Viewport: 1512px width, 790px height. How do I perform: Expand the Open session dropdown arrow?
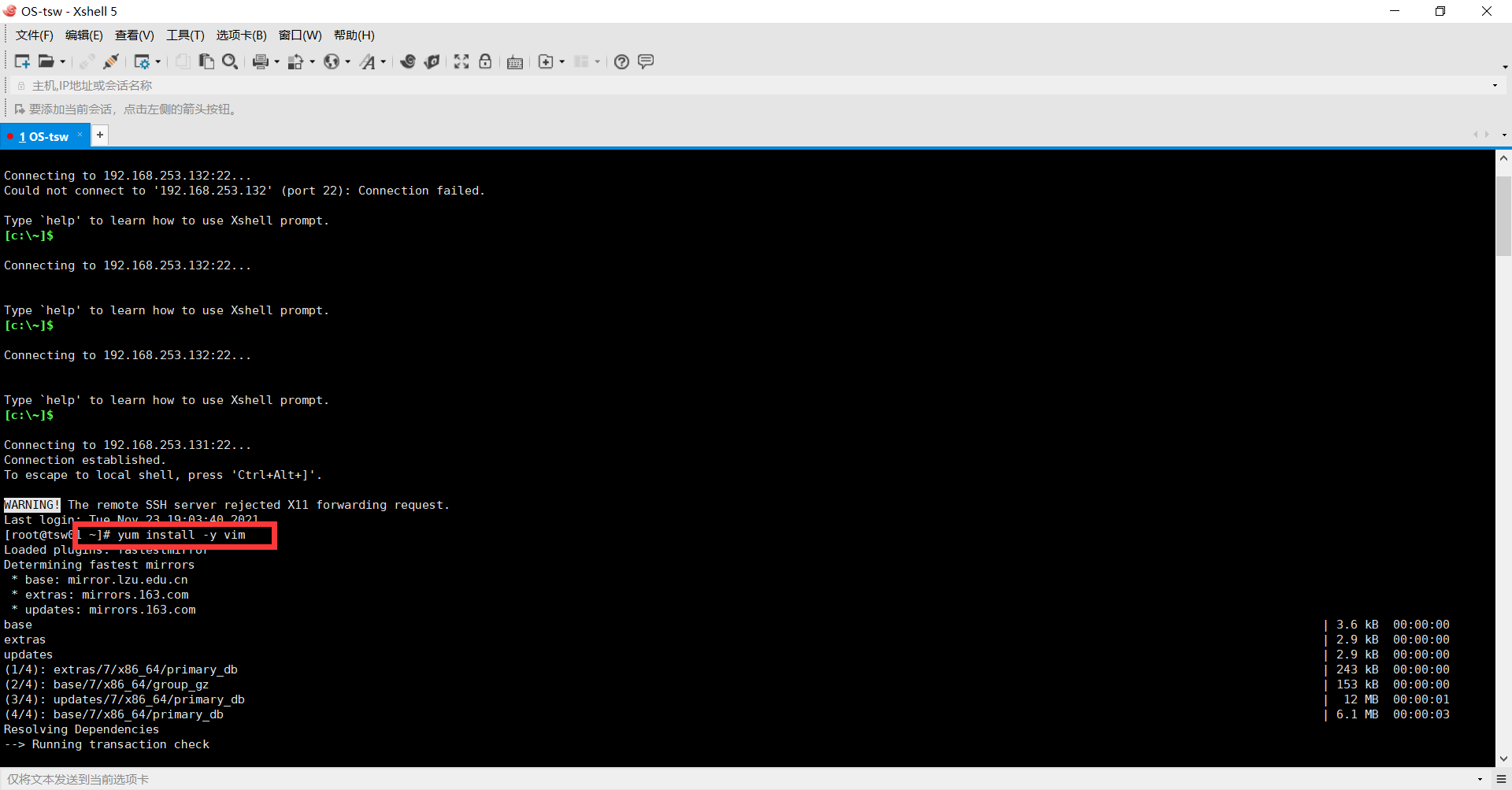63,61
